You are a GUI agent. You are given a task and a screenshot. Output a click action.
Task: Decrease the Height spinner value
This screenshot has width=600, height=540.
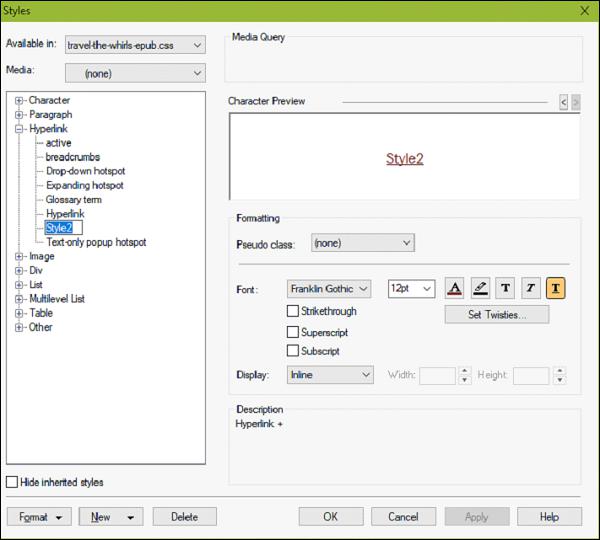[560, 380]
